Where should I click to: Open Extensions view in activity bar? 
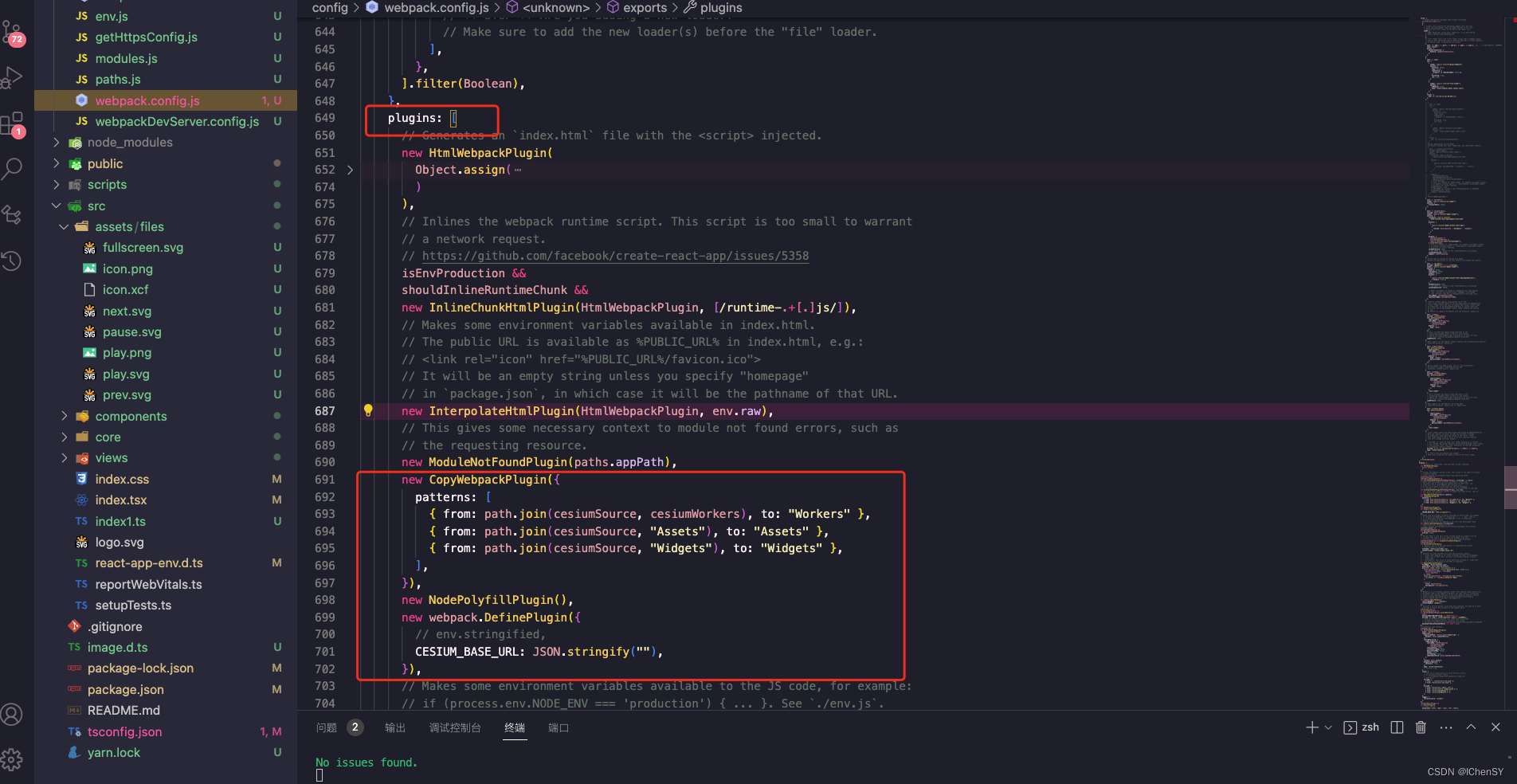coord(13,124)
